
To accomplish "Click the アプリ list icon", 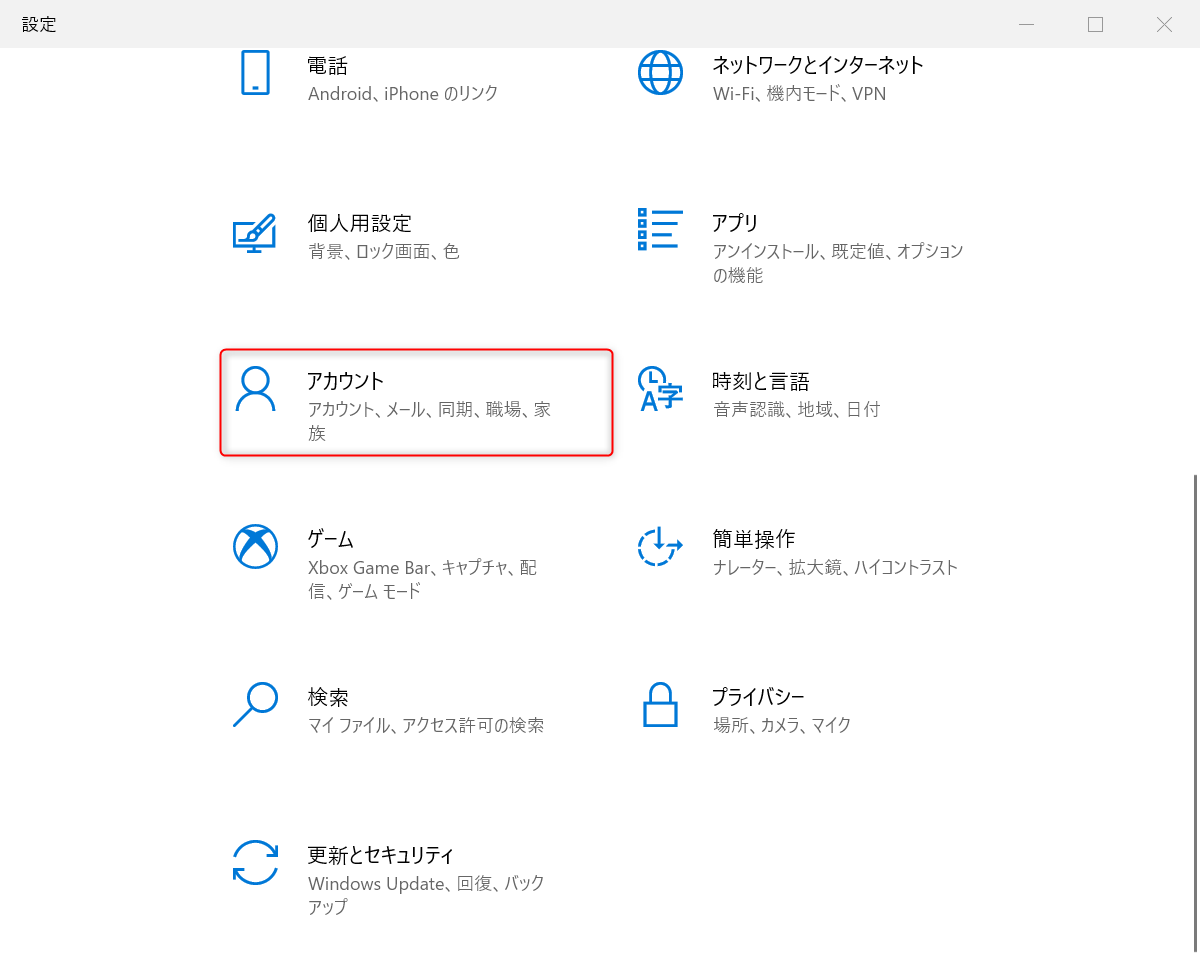I will point(661,231).
